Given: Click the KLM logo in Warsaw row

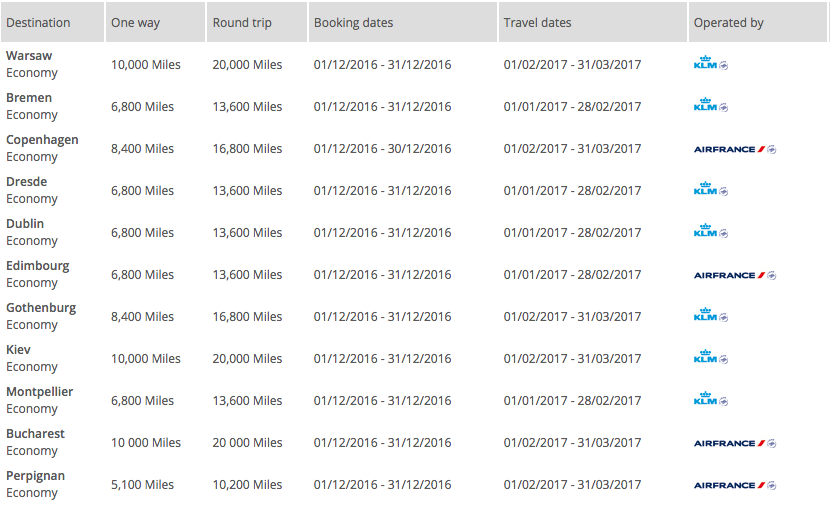Looking at the screenshot, I should point(710,63).
